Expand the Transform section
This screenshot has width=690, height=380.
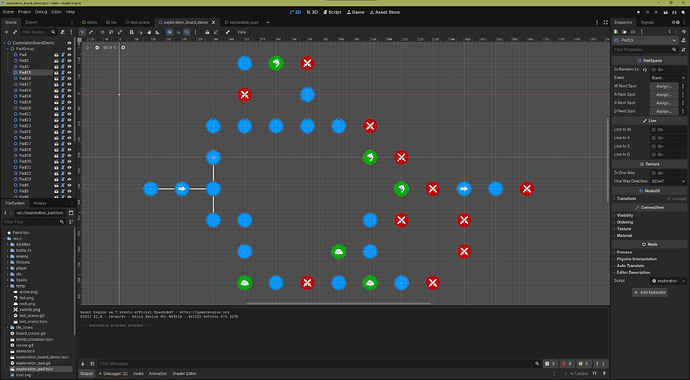[x=650, y=199]
